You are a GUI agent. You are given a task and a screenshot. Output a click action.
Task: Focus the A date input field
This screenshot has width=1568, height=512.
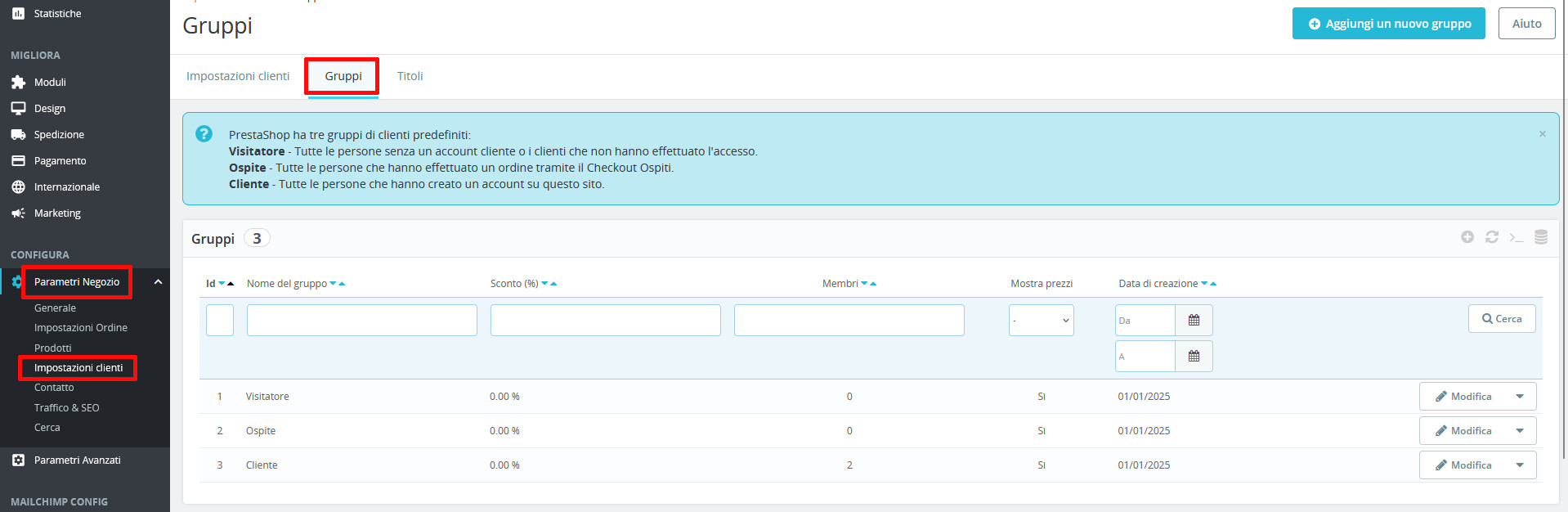tap(1145, 357)
